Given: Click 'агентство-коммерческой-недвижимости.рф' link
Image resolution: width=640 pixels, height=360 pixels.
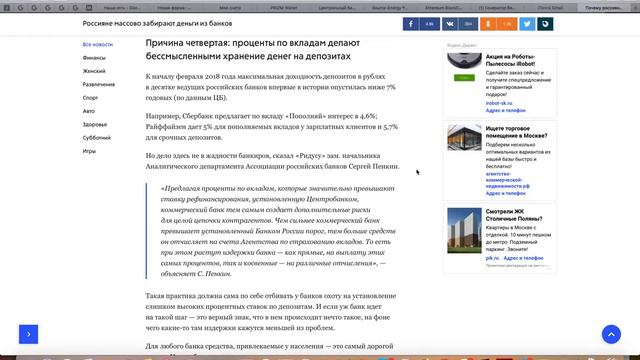Looking at the screenshot, I should tap(507, 180).
